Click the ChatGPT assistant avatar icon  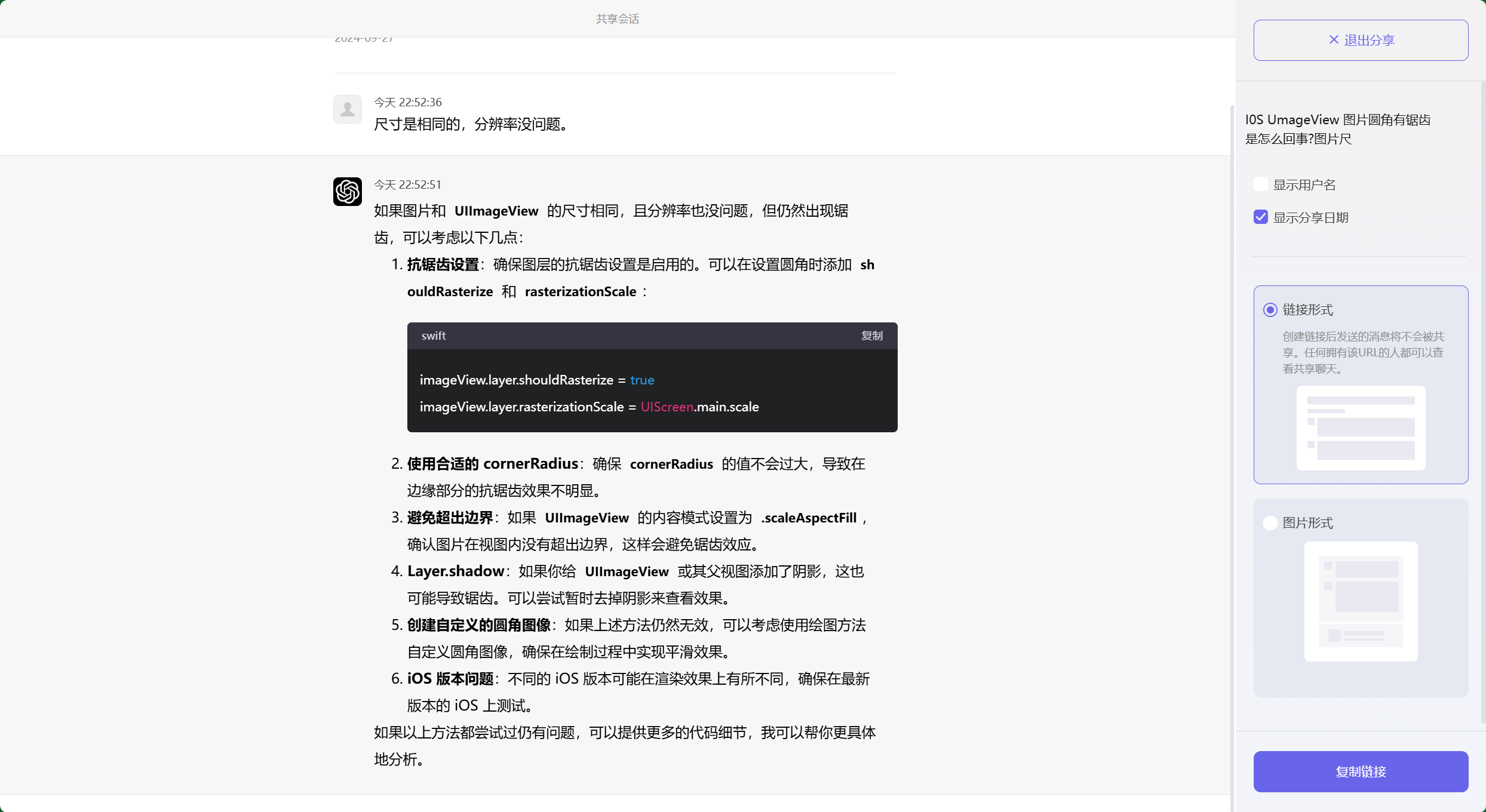pyautogui.click(x=347, y=192)
